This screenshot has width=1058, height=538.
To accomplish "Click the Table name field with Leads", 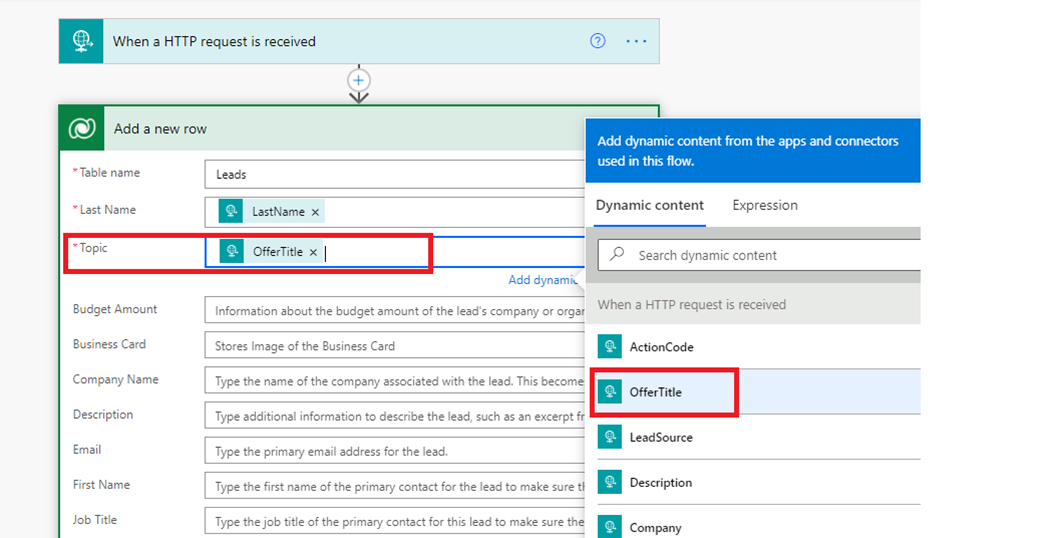I will (x=395, y=174).
